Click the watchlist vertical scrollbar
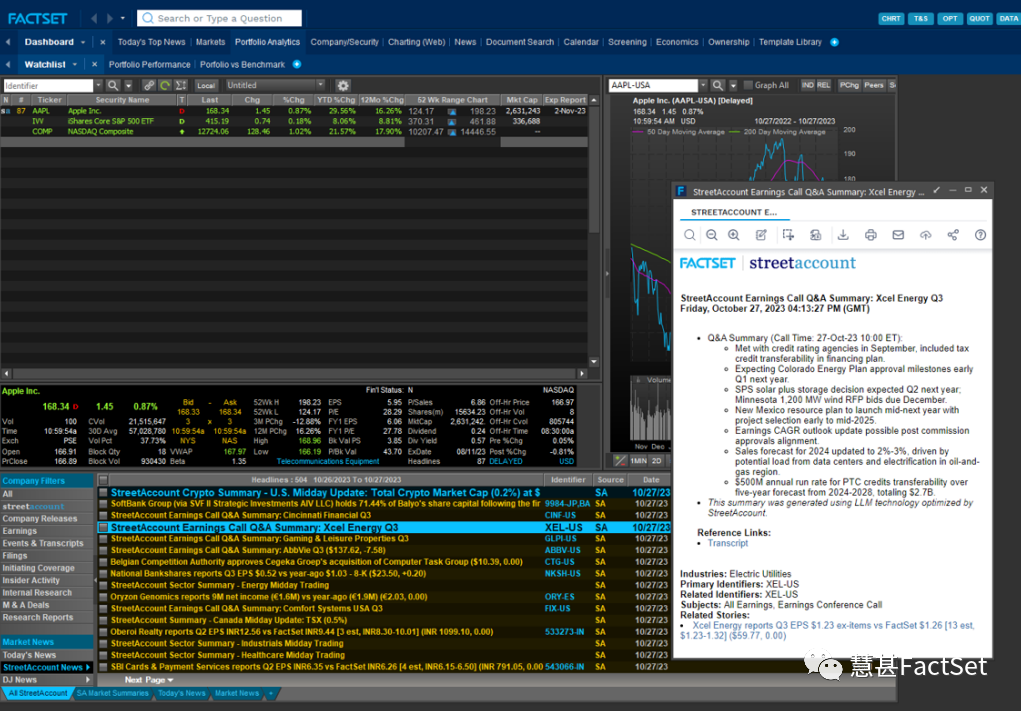This screenshot has height=711, width=1021. (594, 230)
